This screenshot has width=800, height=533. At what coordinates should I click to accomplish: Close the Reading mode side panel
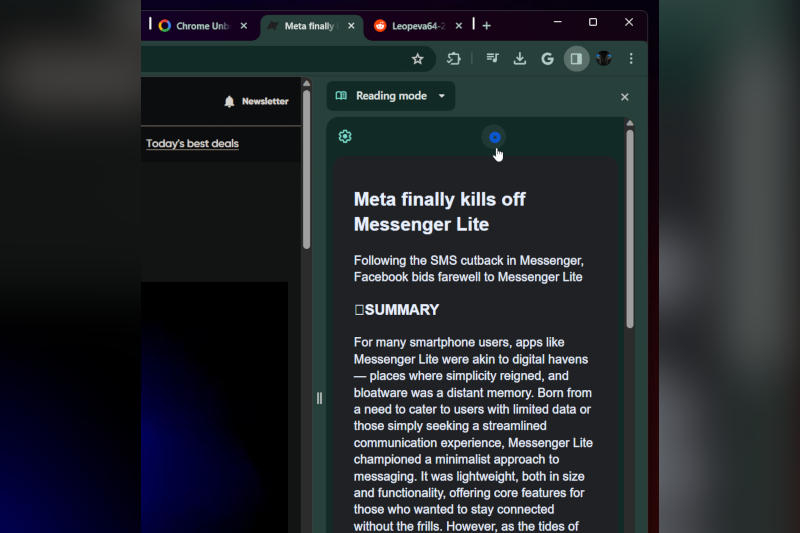coord(625,97)
